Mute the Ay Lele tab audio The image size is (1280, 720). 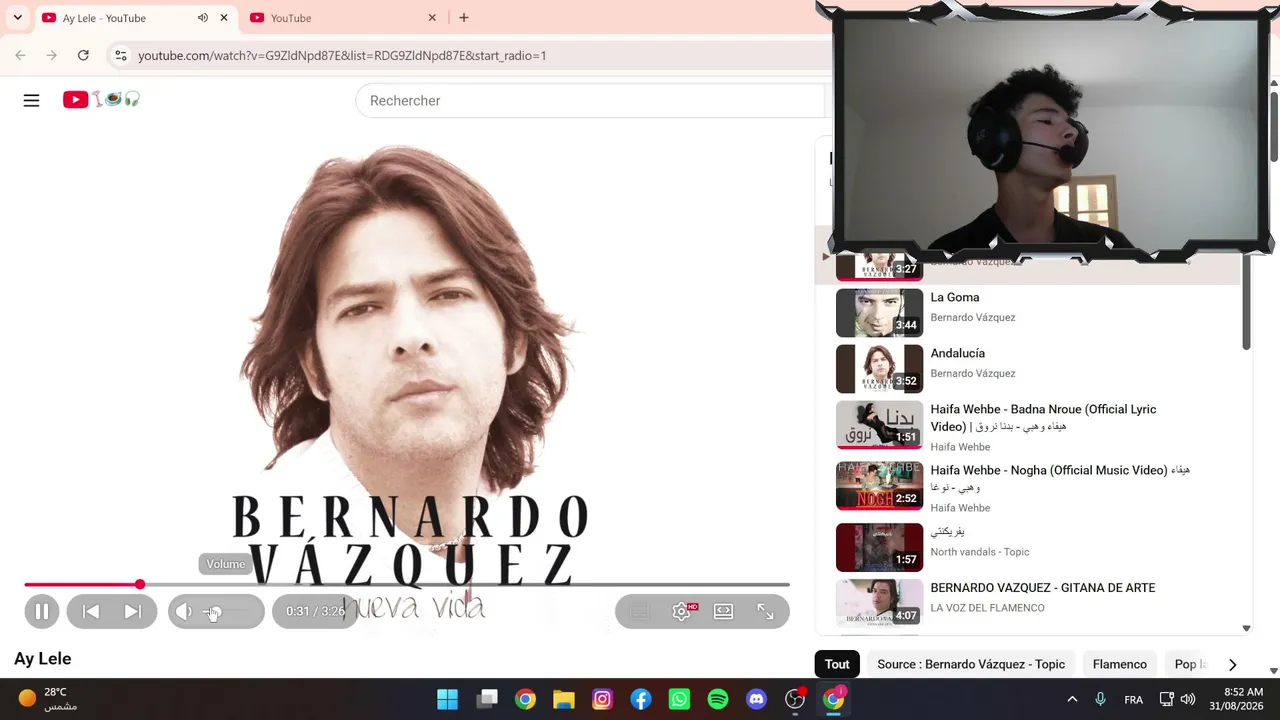click(x=203, y=18)
